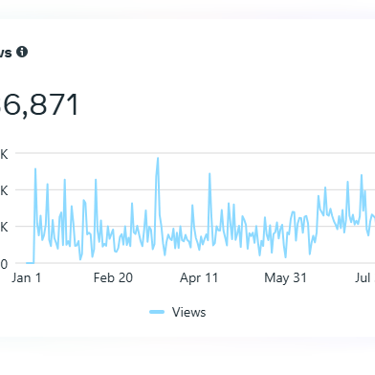Open the views info tooltip icon
375x375 pixels.
pyautogui.click(x=22, y=52)
